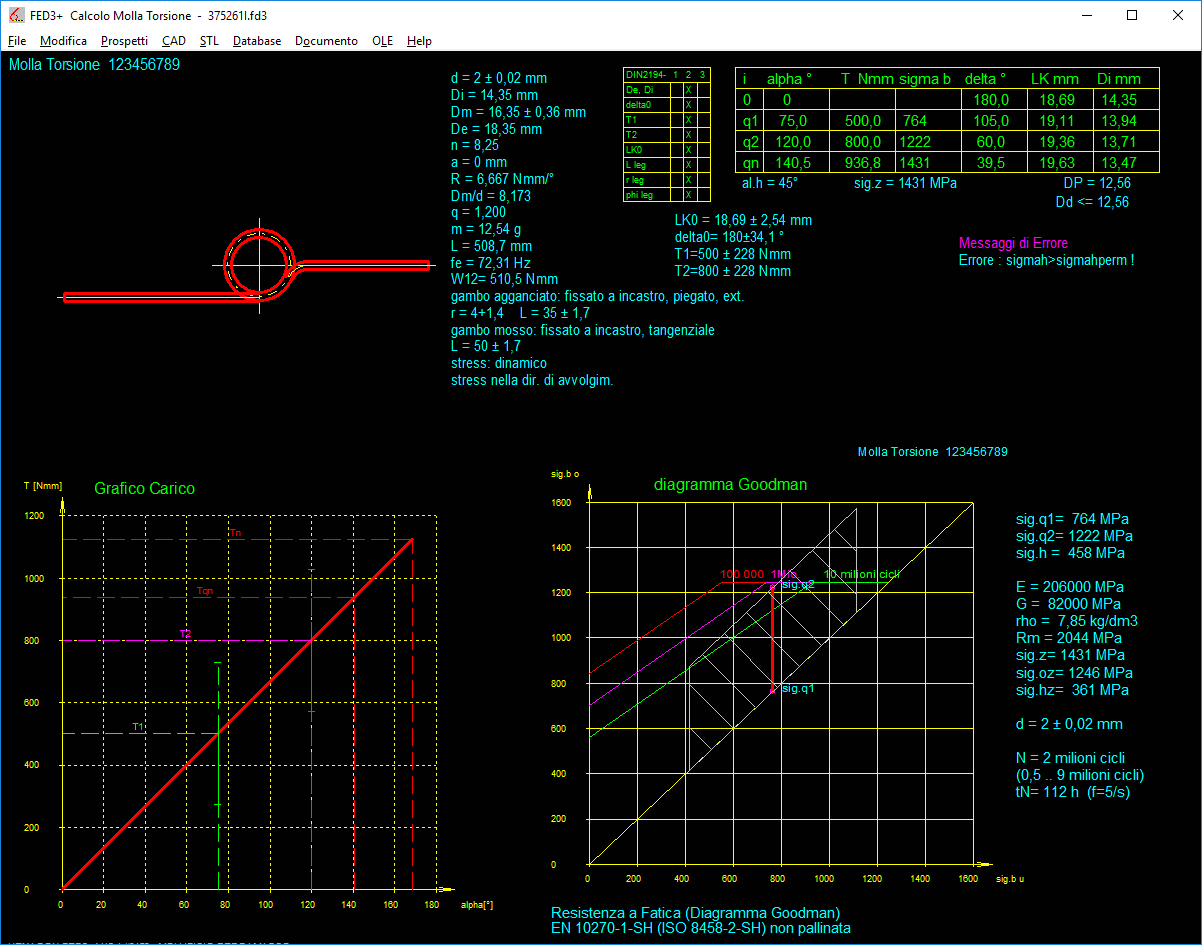
Task: Click the FED3+ application icon in title bar
Action: click(16, 15)
